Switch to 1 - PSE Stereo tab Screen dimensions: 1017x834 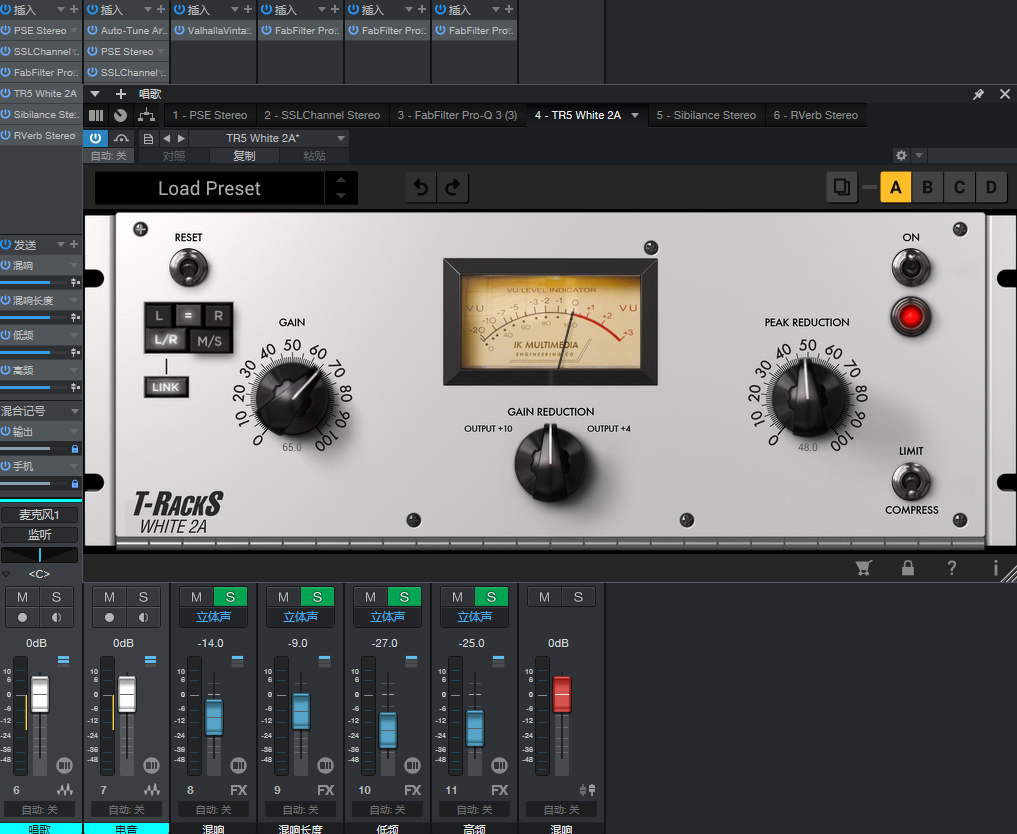pyautogui.click(x=209, y=115)
